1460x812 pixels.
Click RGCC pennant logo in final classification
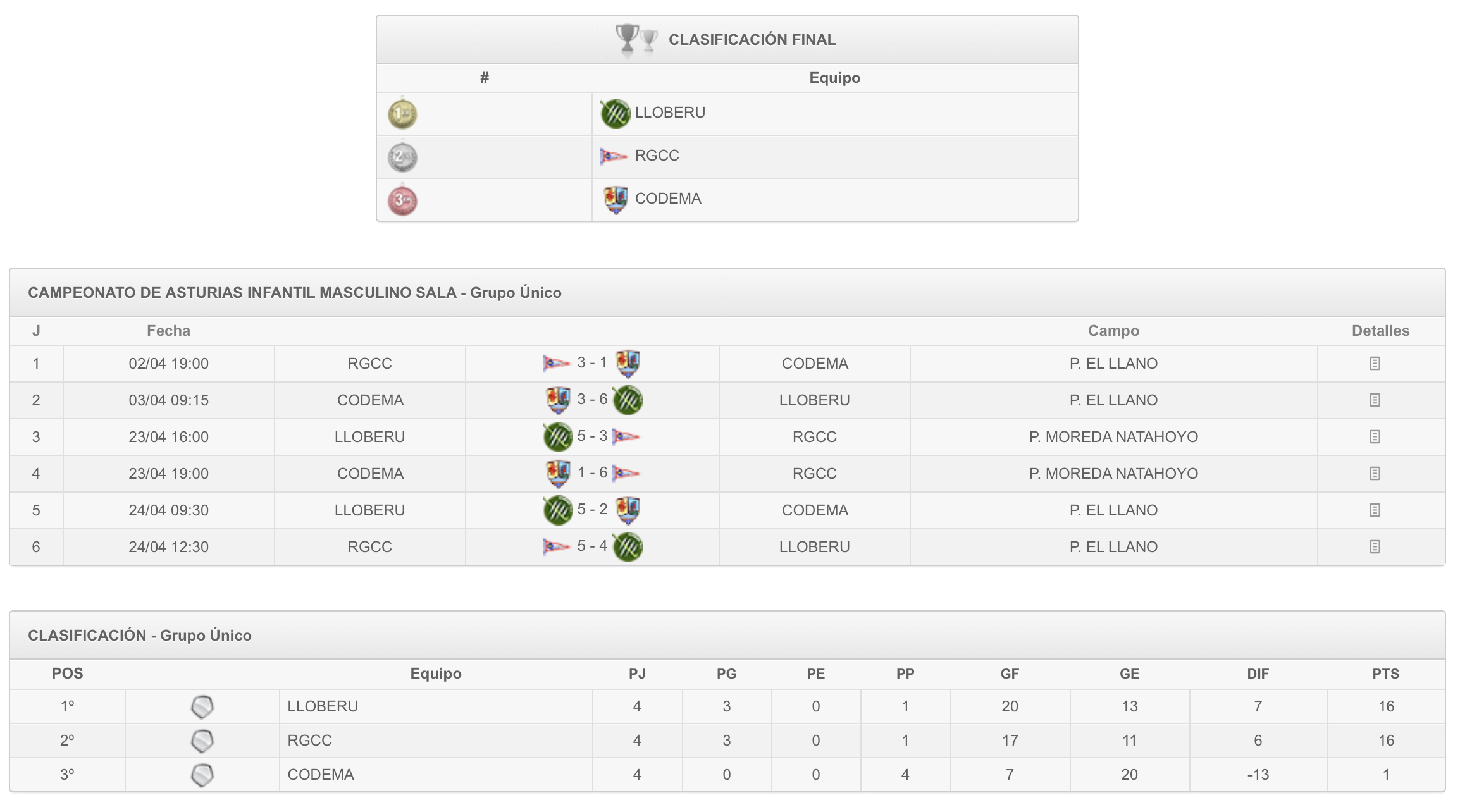tap(614, 156)
